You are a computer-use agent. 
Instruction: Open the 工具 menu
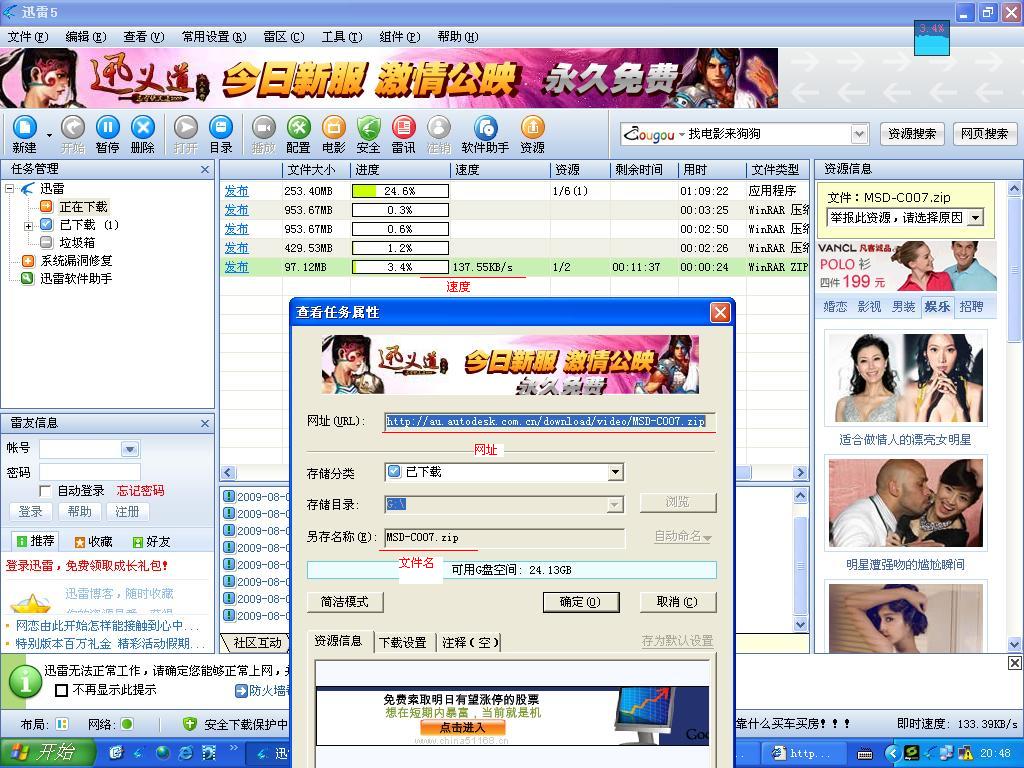pyautogui.click(x=342, y=37)
